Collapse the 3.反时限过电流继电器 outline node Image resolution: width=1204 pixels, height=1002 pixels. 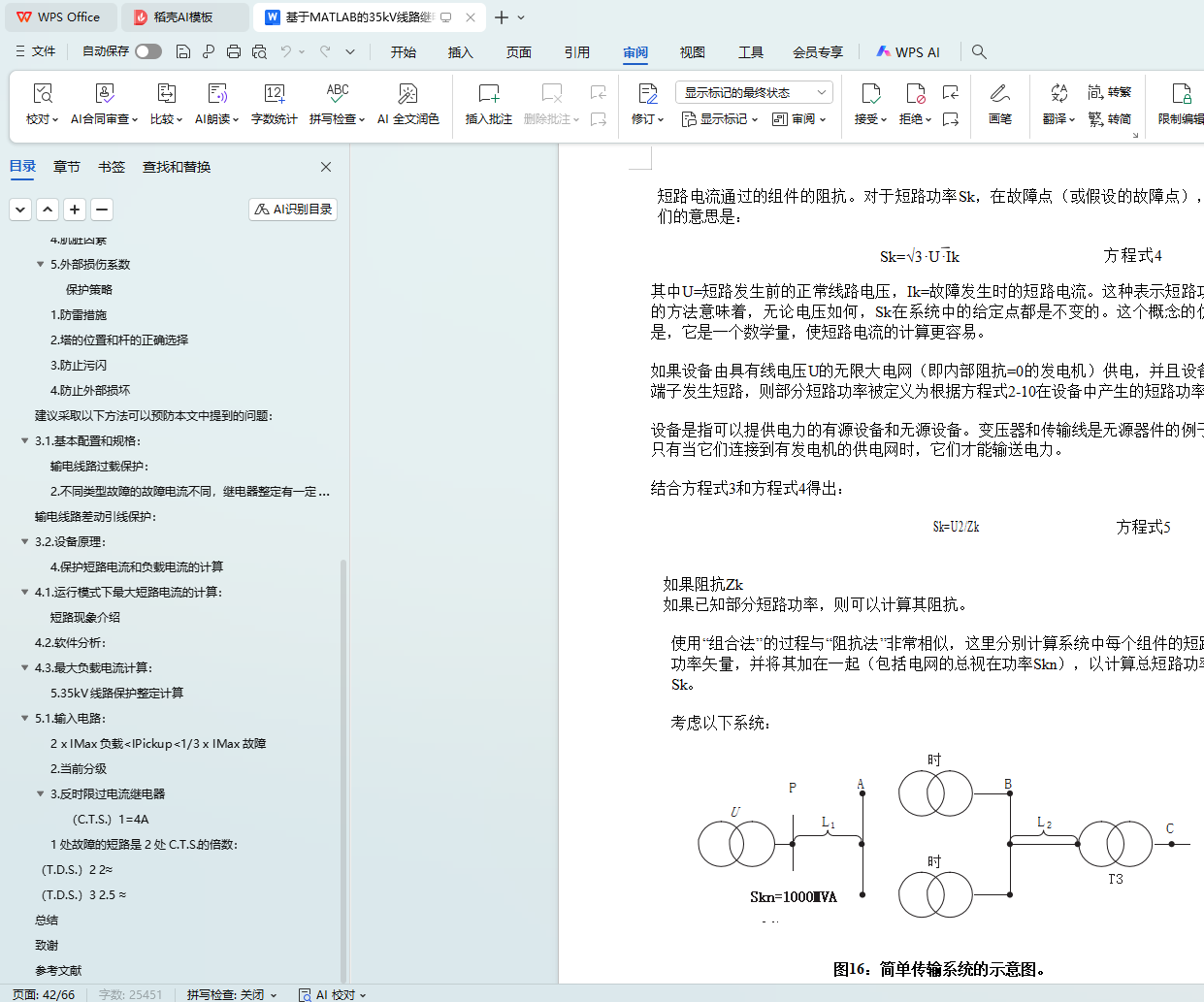coord(40,794)
